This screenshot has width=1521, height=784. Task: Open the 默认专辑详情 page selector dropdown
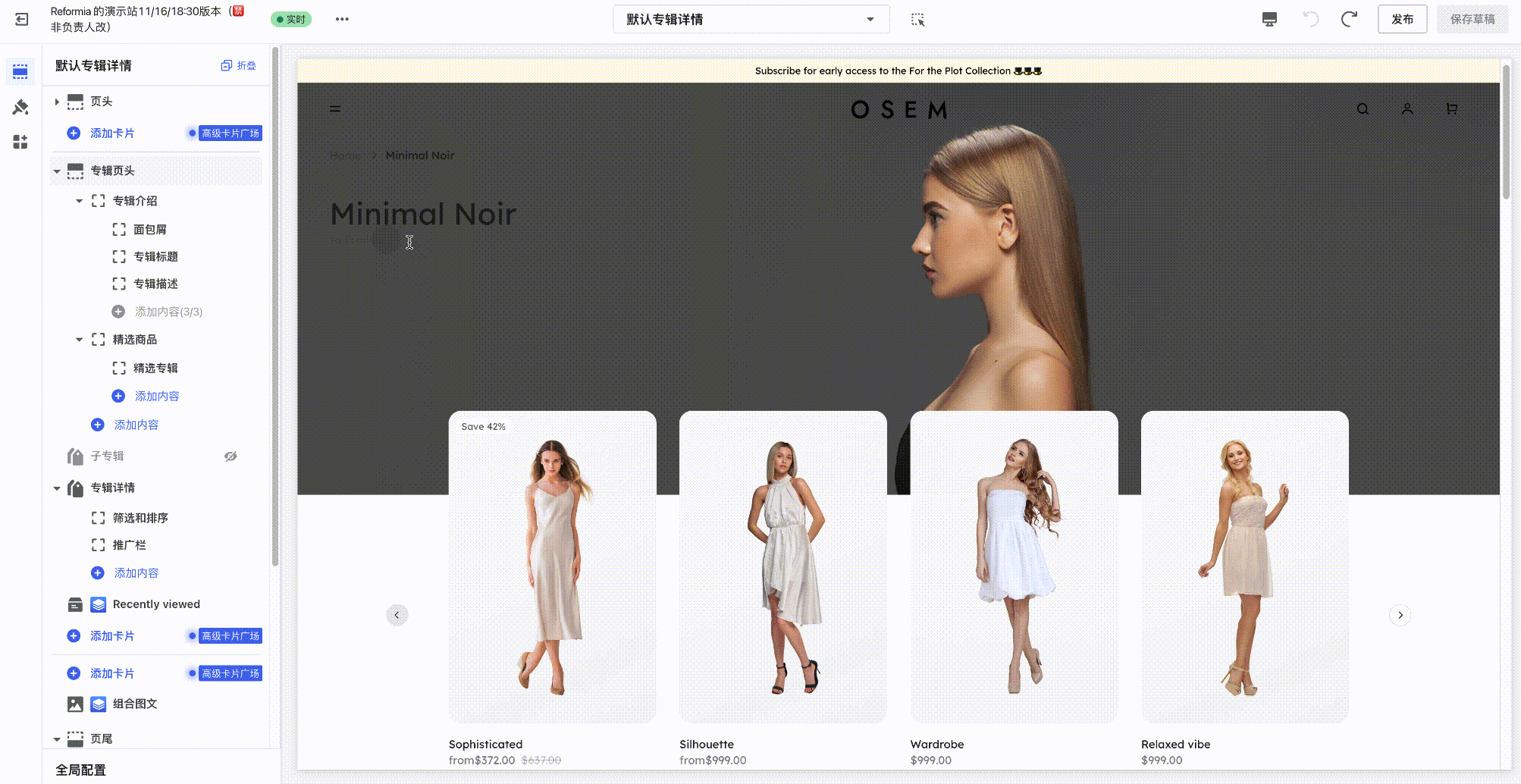[750, 20]
